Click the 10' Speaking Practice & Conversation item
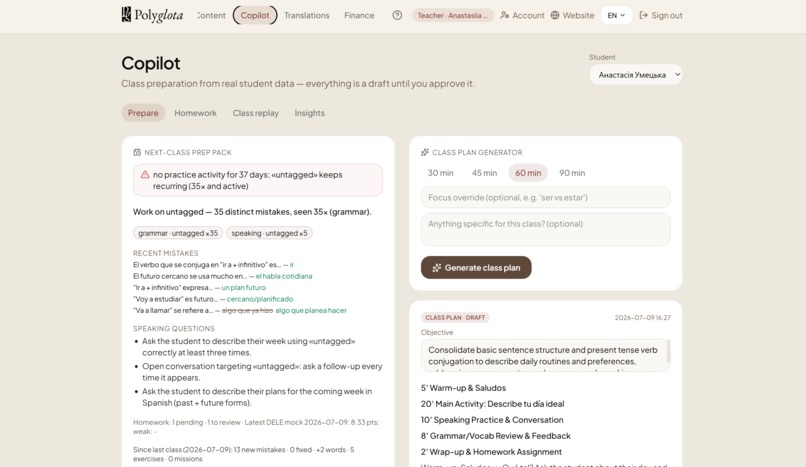The width and height of the screenshot is (806, 467). pyautogui.click(x=492, y=420)
